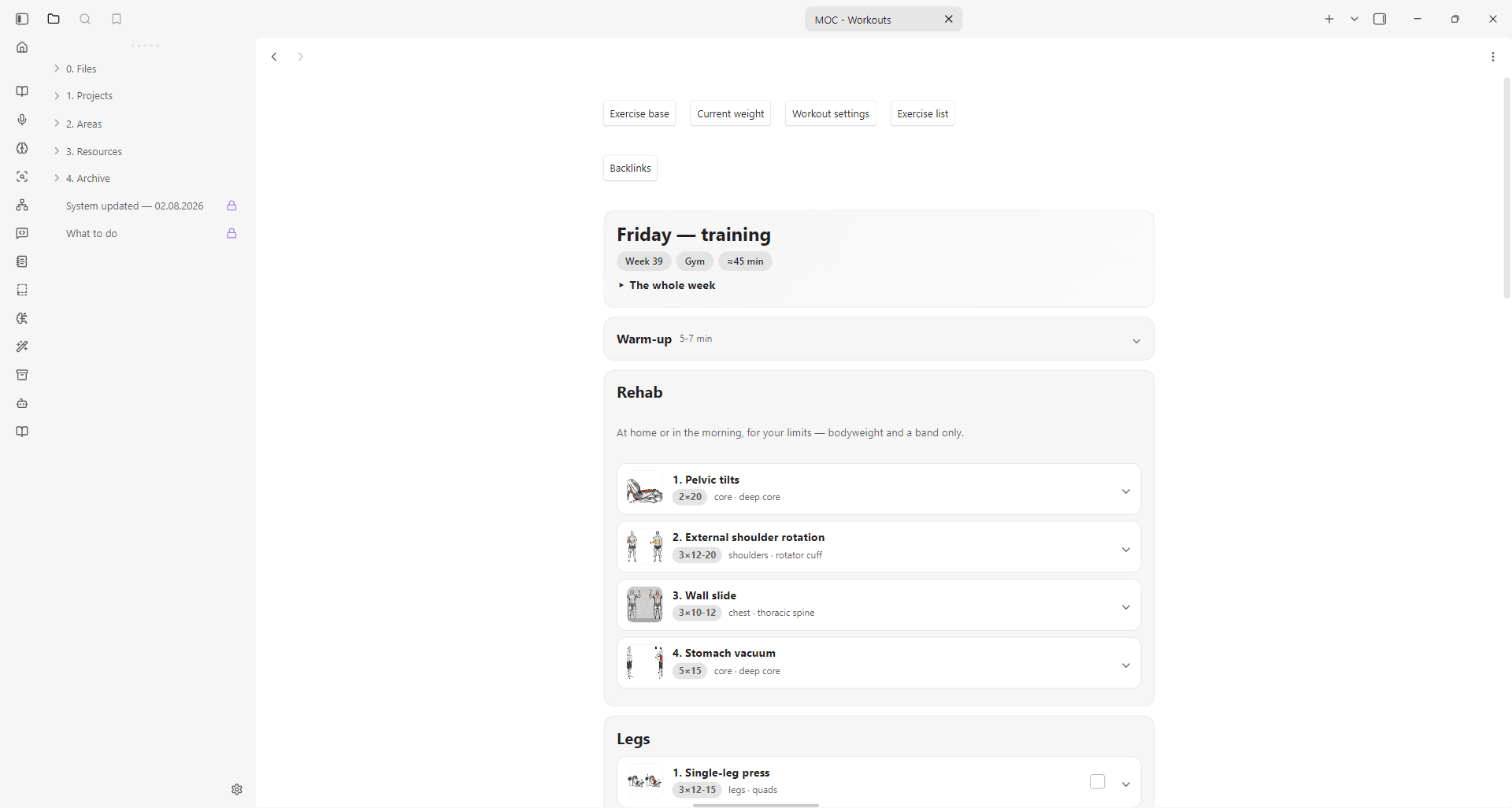
Task: Open Workout settings
Action: click(x=830, y=113)
